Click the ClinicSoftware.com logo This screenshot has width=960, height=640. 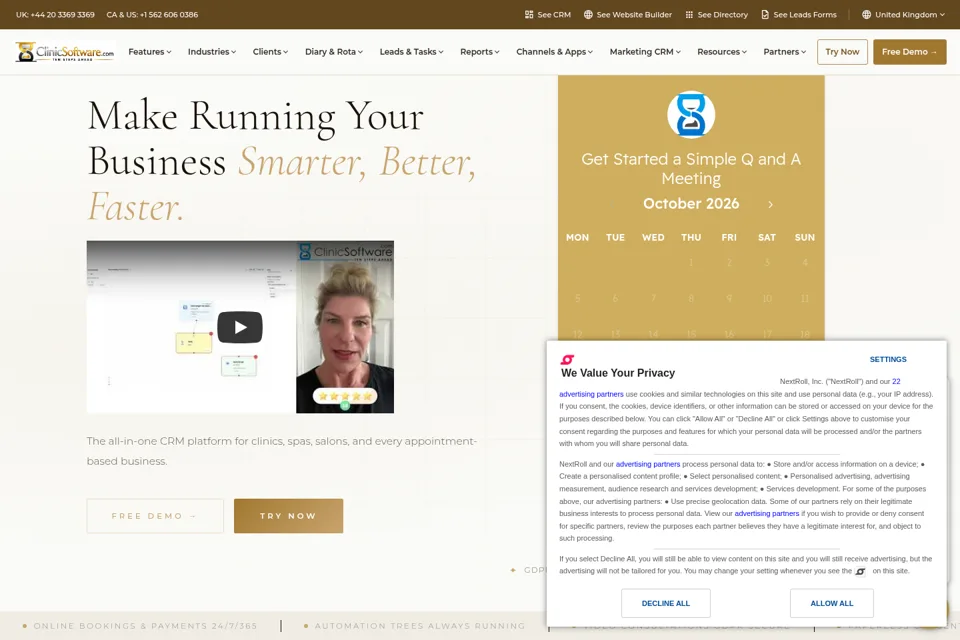[65, 52]
